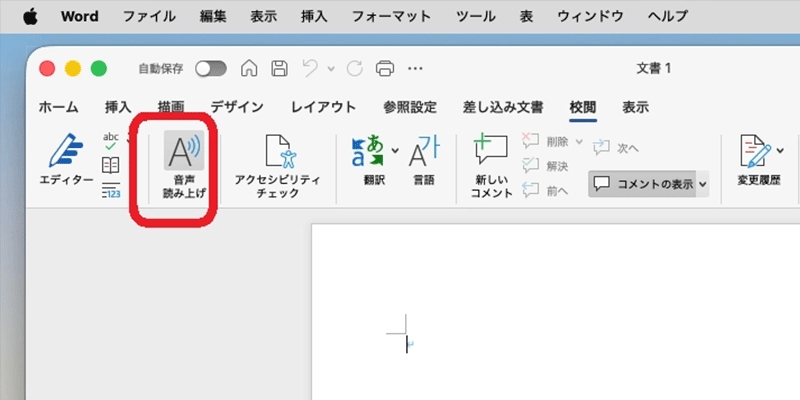Open the Editor (エディター) tool

[66, 159]
